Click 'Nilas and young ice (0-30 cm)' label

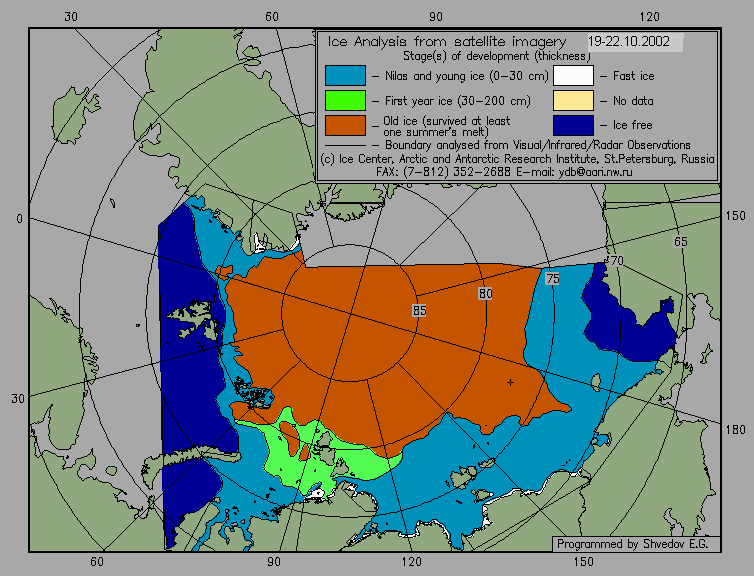coord(466,76)
